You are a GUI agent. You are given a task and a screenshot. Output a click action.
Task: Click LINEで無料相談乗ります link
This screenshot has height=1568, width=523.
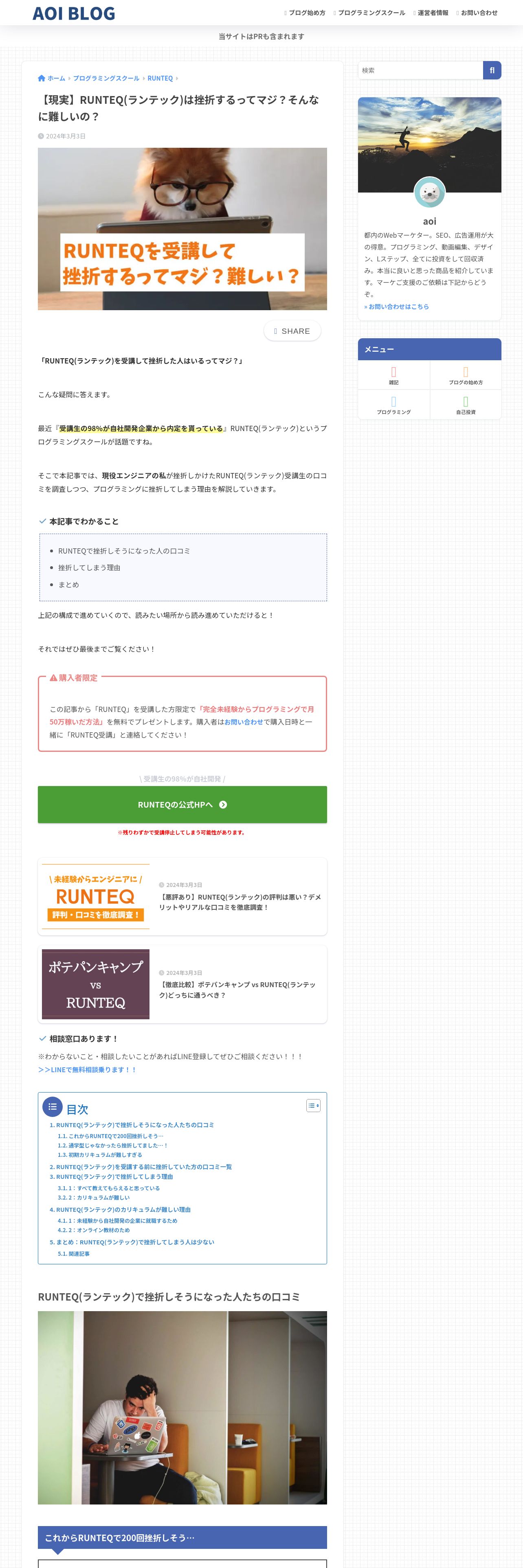tap(87, 1069)
